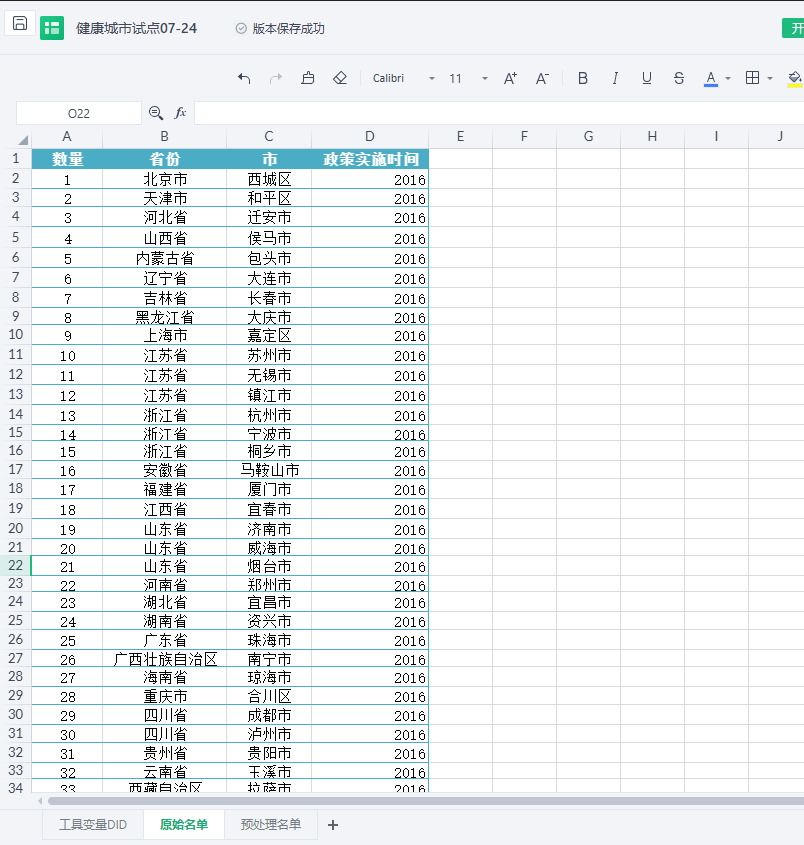Open the borders dropdown arrow

coord(770,79)
